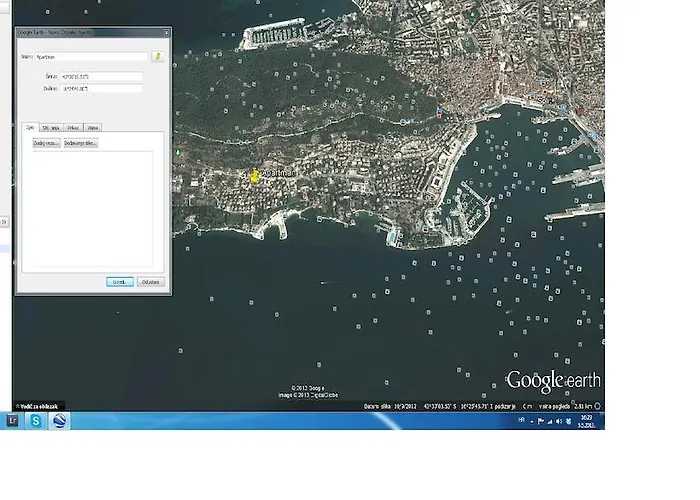This screenshot has width=700, height=500.
Task: Select the Opis description tab
Action: (x=30, y=128)
